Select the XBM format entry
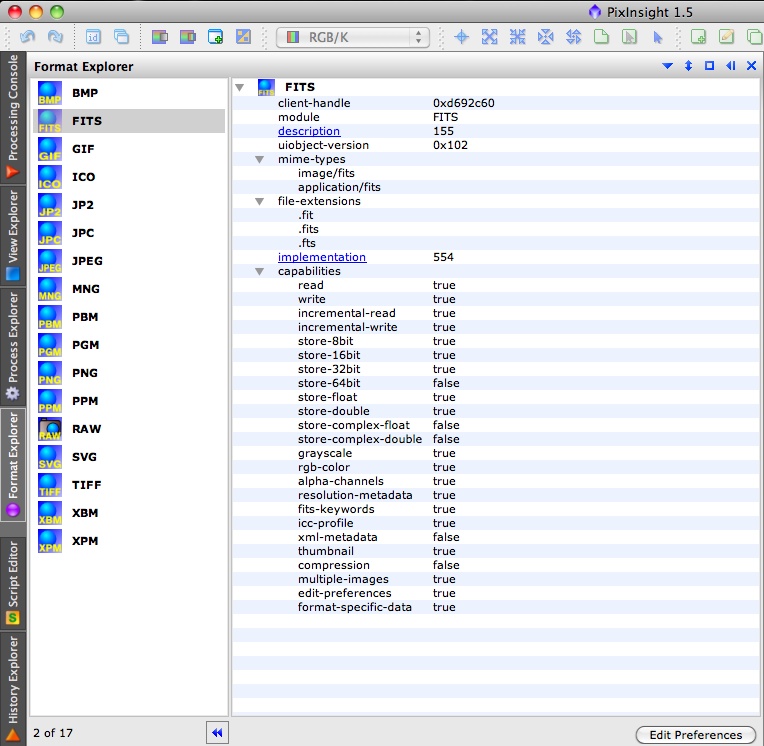The image size is (764, 746). tap(129, 513)
